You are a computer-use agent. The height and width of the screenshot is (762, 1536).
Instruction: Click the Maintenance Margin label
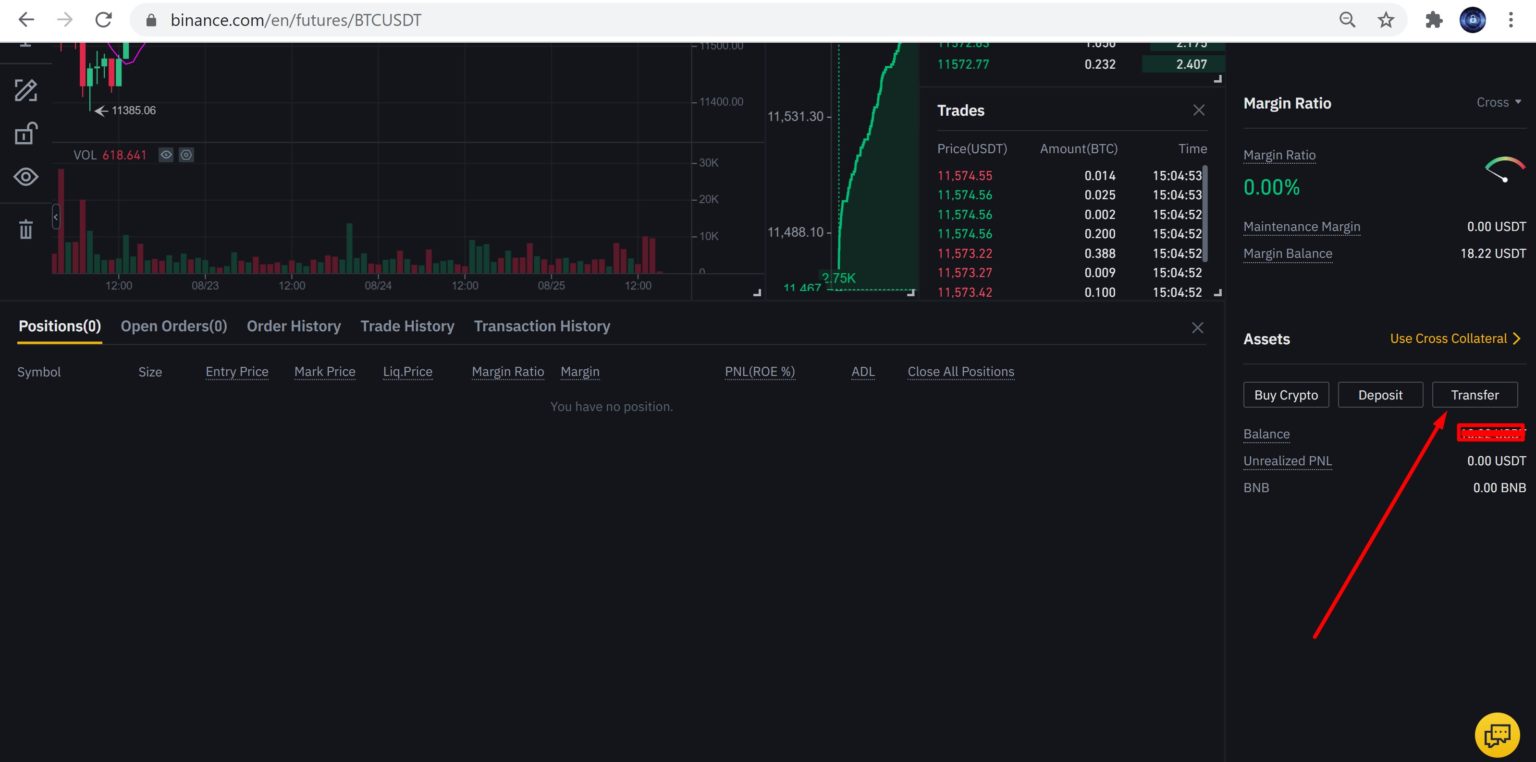click(1302, 227)
